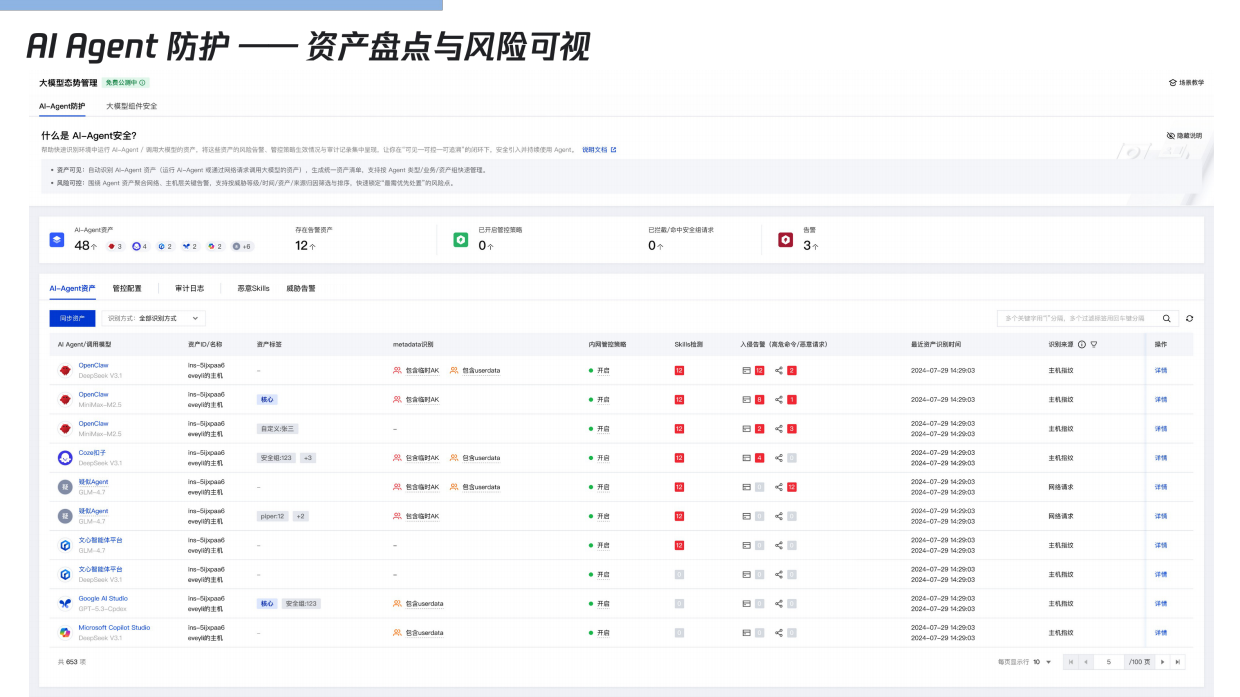Click the refresh icon beside the search box

coord(1190,318)
